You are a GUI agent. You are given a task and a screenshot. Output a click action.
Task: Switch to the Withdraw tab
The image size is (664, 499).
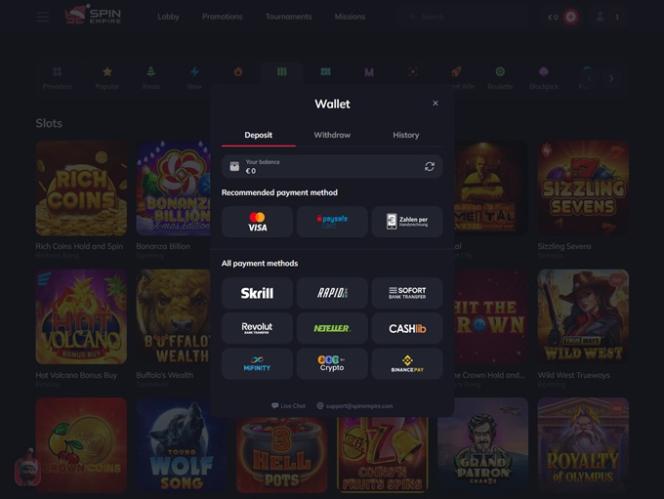[x=332, y=135]
